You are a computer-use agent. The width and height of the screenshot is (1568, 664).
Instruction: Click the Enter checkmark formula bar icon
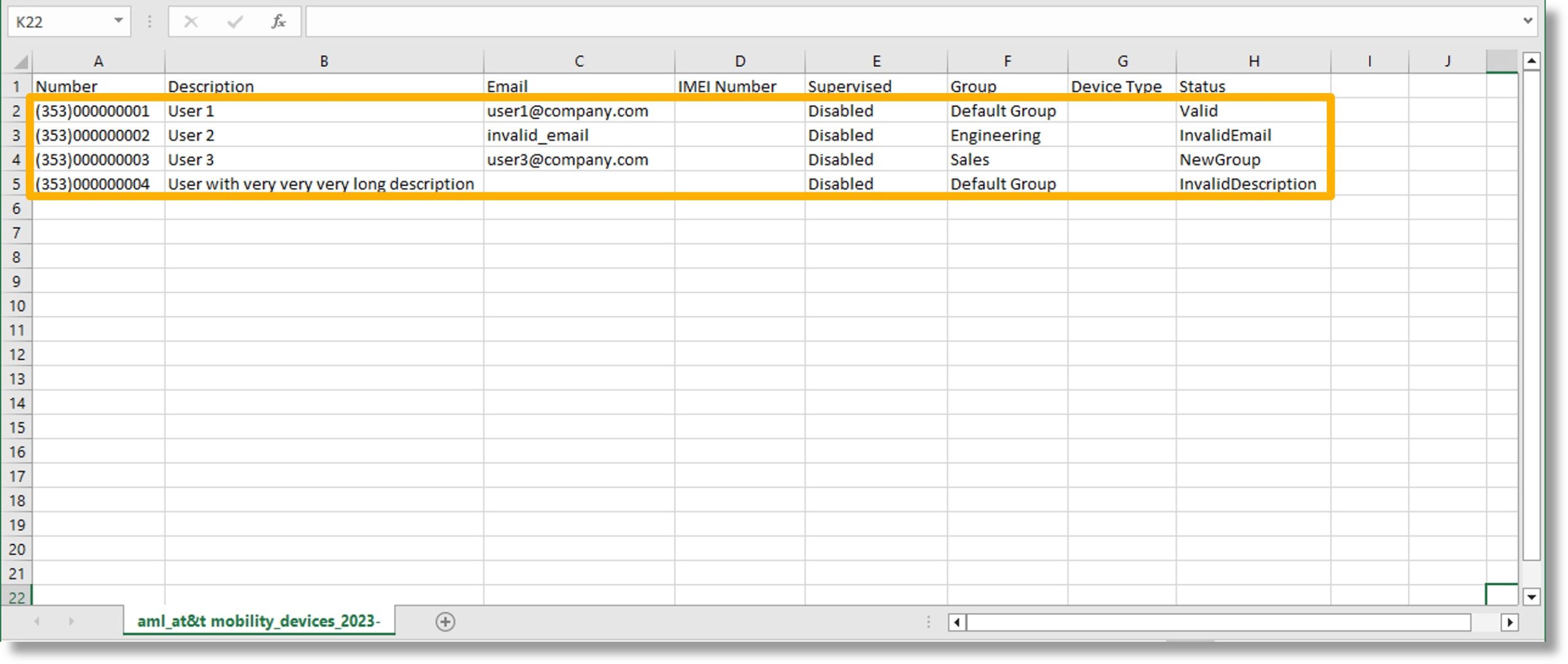(235, 22)
